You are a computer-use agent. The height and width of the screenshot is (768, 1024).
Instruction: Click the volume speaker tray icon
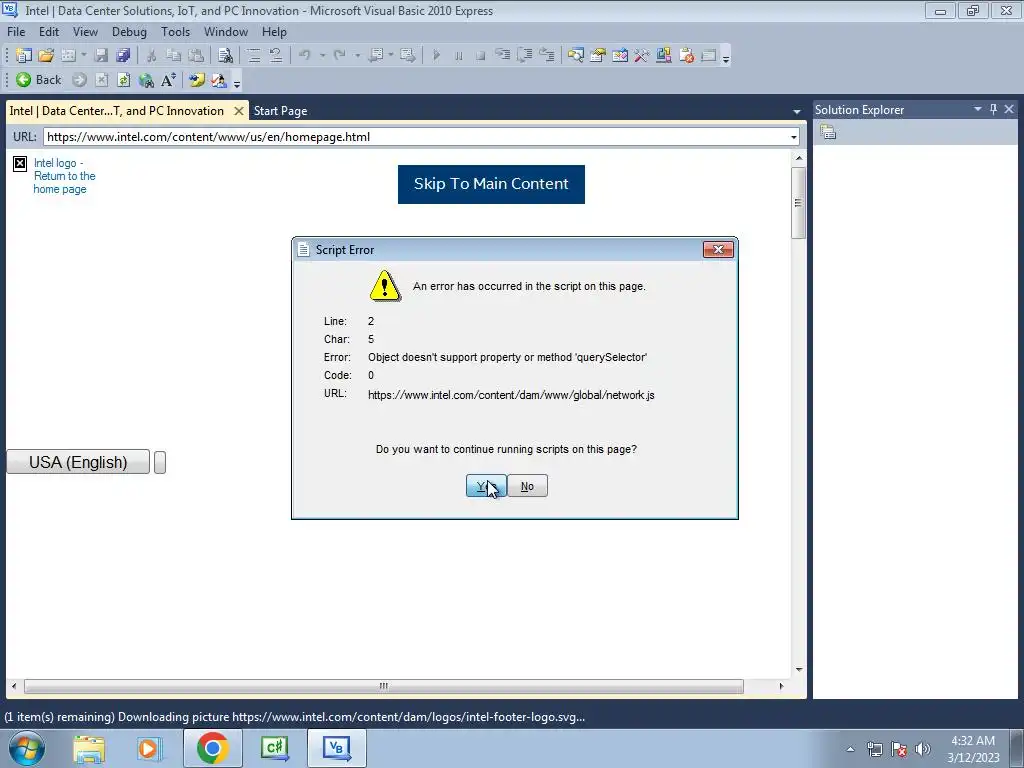pos(922,749)
